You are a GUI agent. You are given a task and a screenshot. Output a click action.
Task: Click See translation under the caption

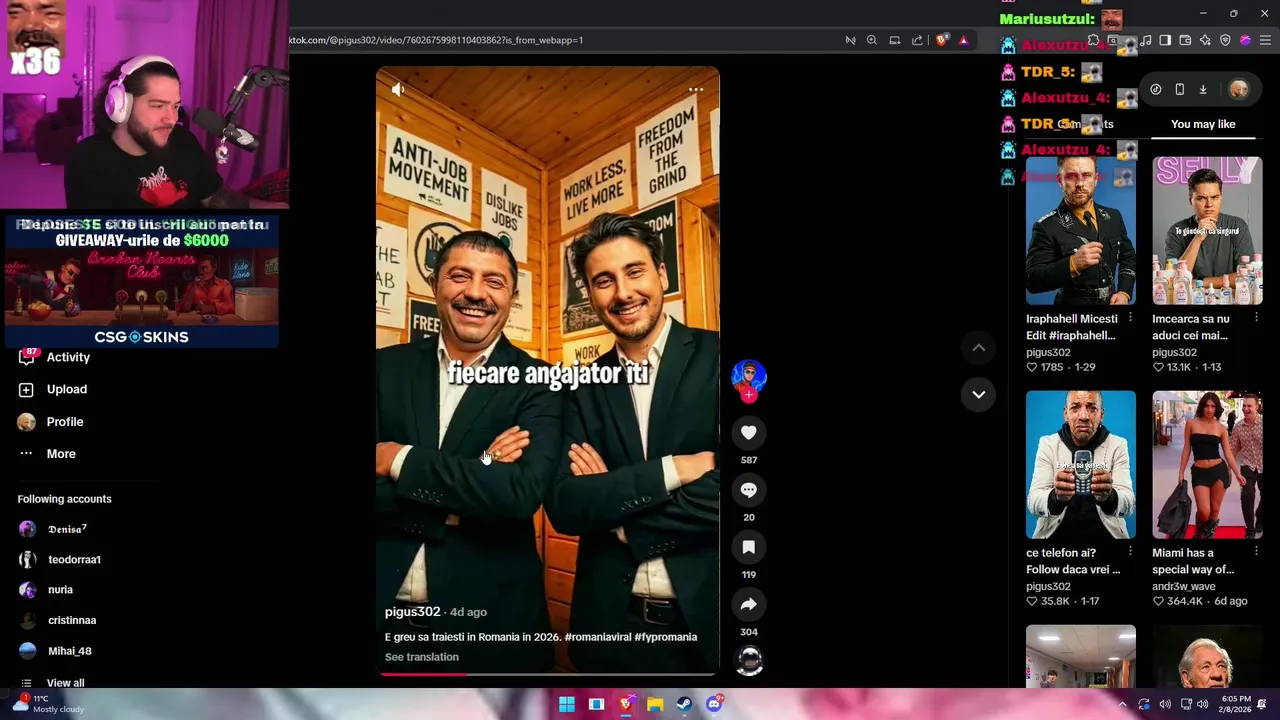(422, 657)
